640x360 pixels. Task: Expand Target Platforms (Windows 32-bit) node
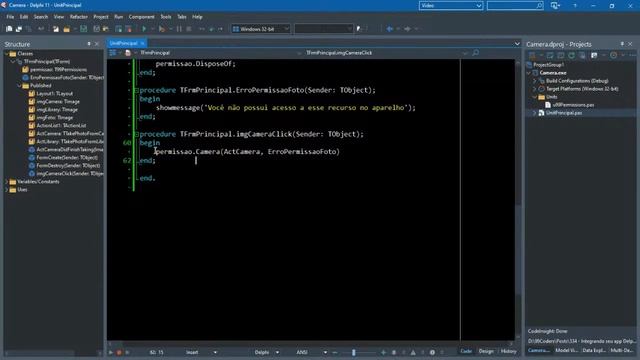click(535, 89)
